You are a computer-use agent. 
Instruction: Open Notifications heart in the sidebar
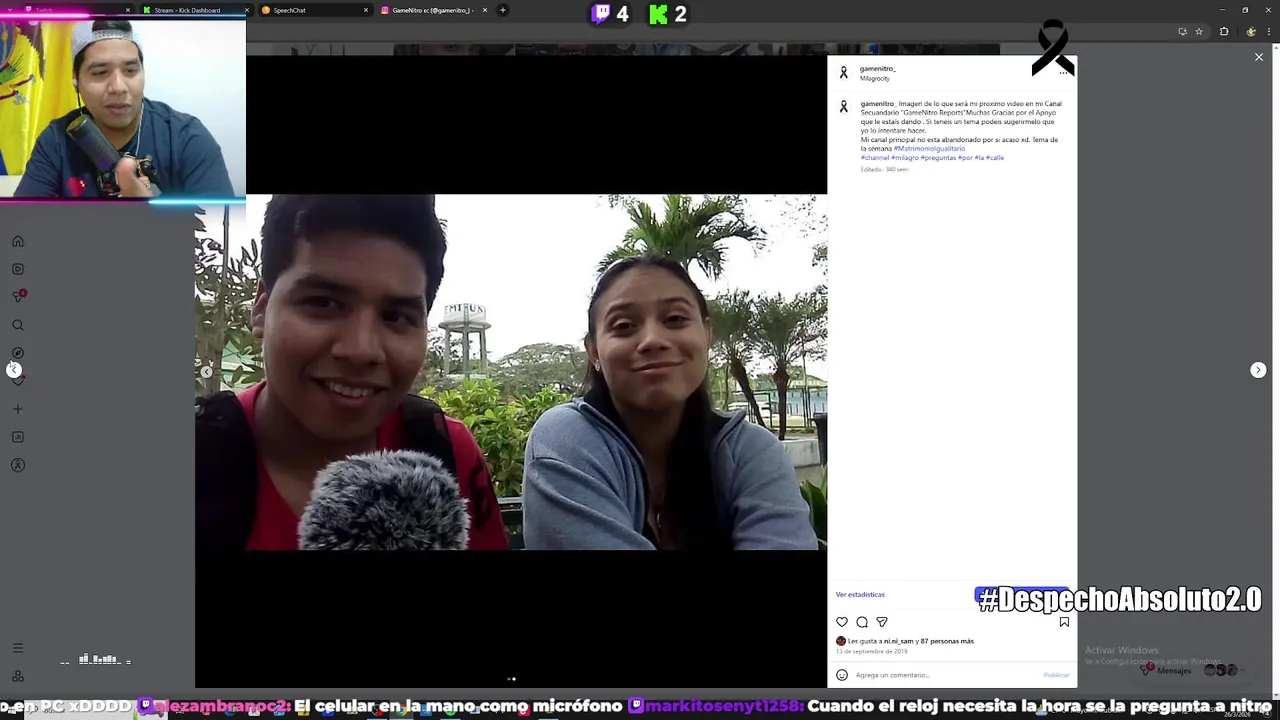click(x=18, y=381)
